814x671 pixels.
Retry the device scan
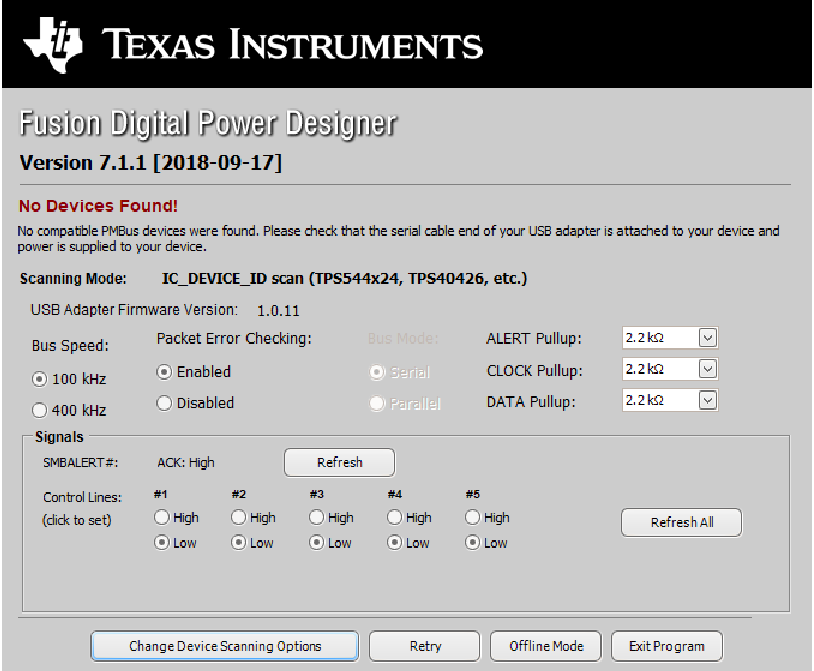[x=425, y=646]
